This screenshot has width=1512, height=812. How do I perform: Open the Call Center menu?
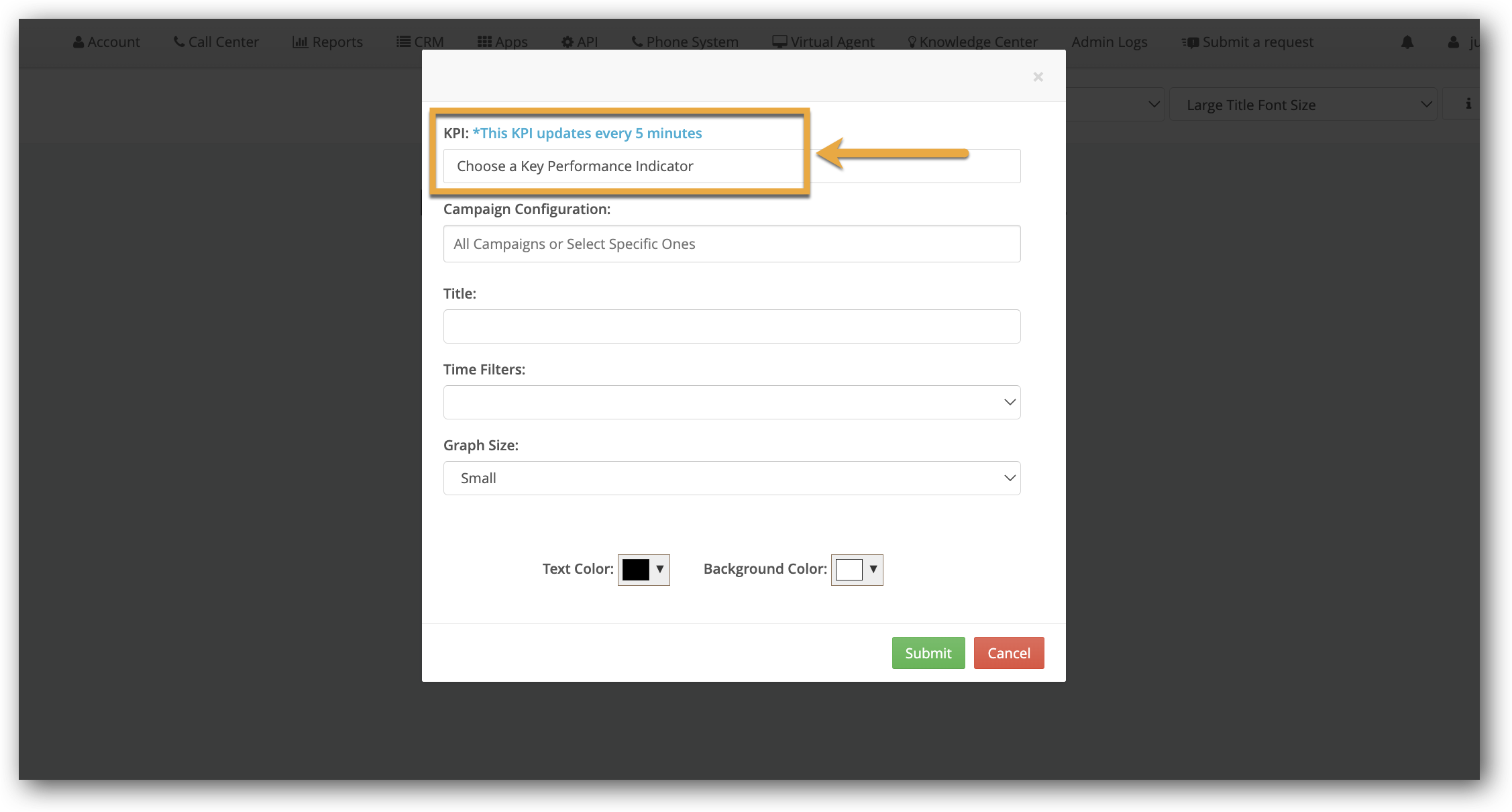(x=216, y=42)
